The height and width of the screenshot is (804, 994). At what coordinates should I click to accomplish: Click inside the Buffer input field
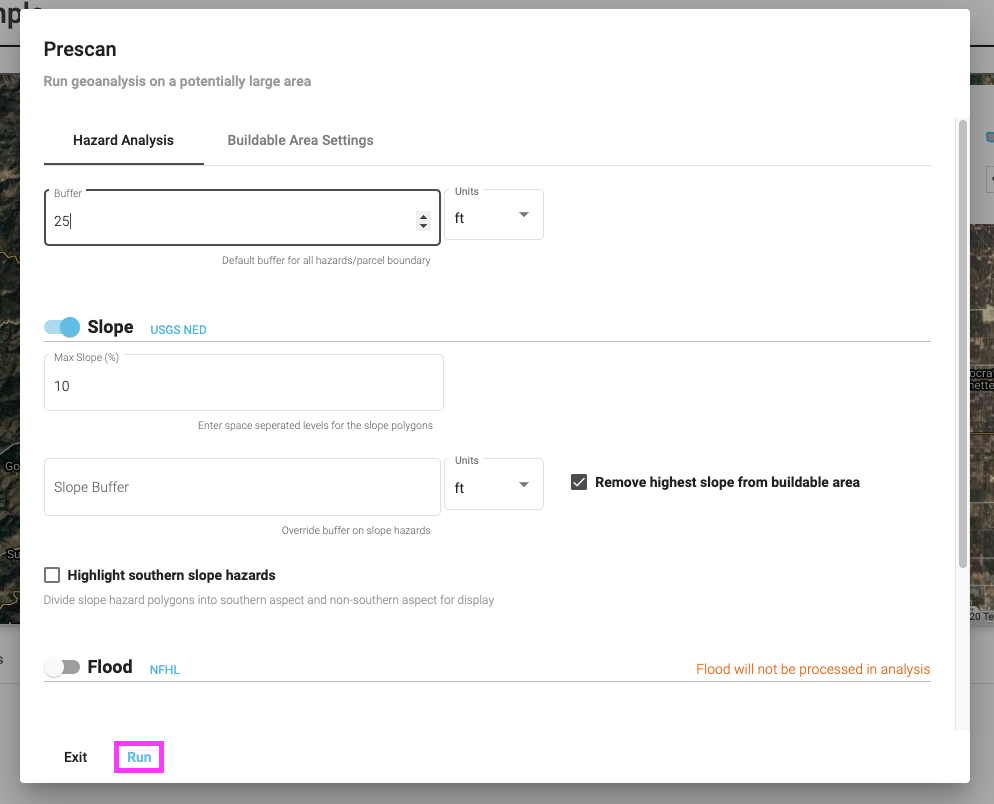(242, 217)
